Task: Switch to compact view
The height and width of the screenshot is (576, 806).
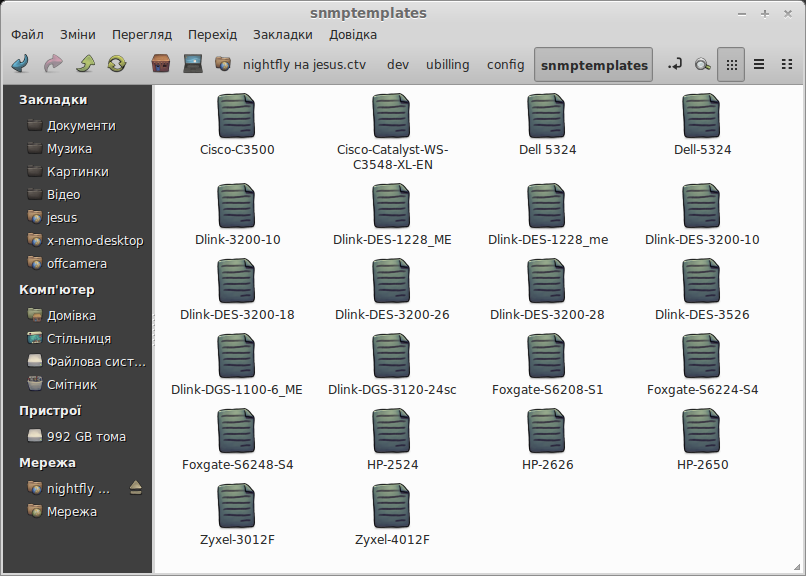Action: click(x=786, y=65)
